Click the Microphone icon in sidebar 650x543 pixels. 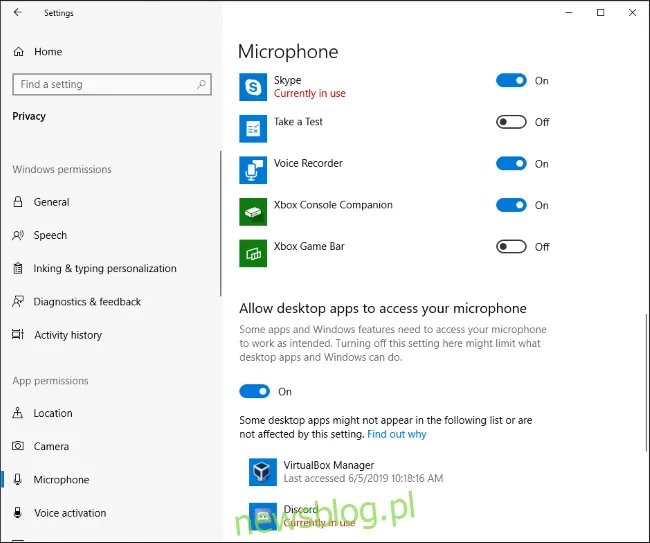point(18,480)
